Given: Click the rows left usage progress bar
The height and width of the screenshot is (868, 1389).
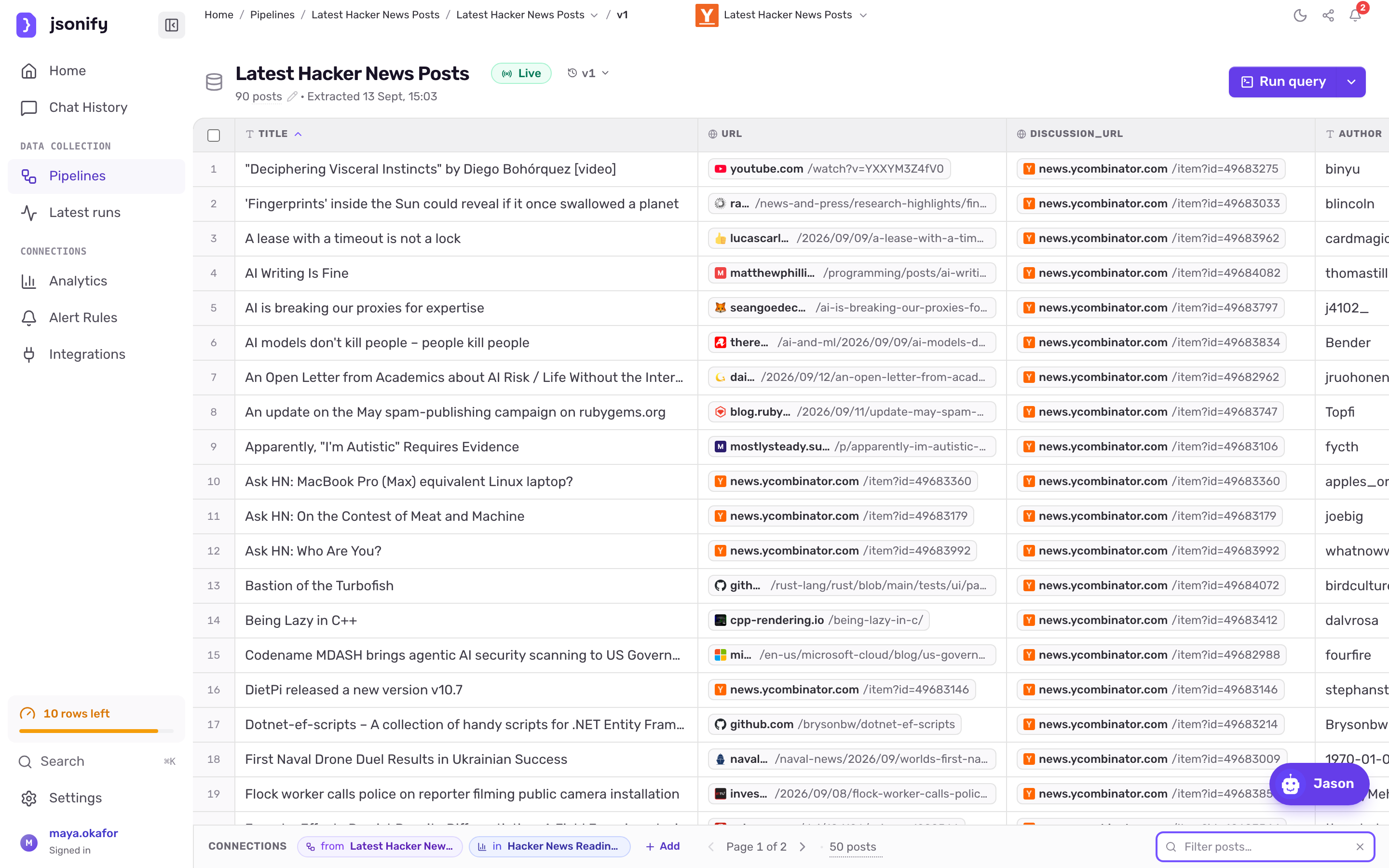Looking at the screenshot, I should pos(96,731).
